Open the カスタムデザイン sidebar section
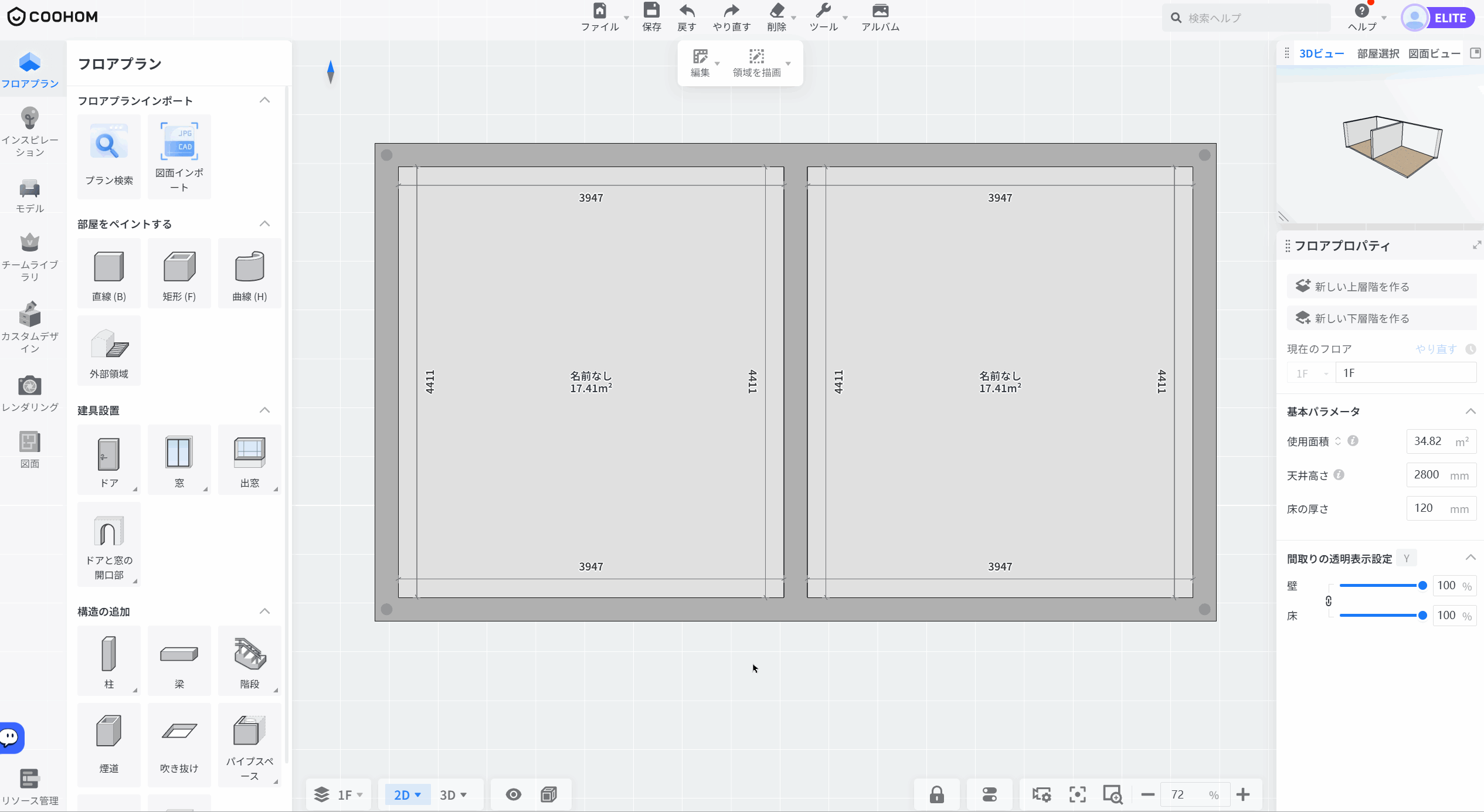1484x812 pixels. coord(30,328)
